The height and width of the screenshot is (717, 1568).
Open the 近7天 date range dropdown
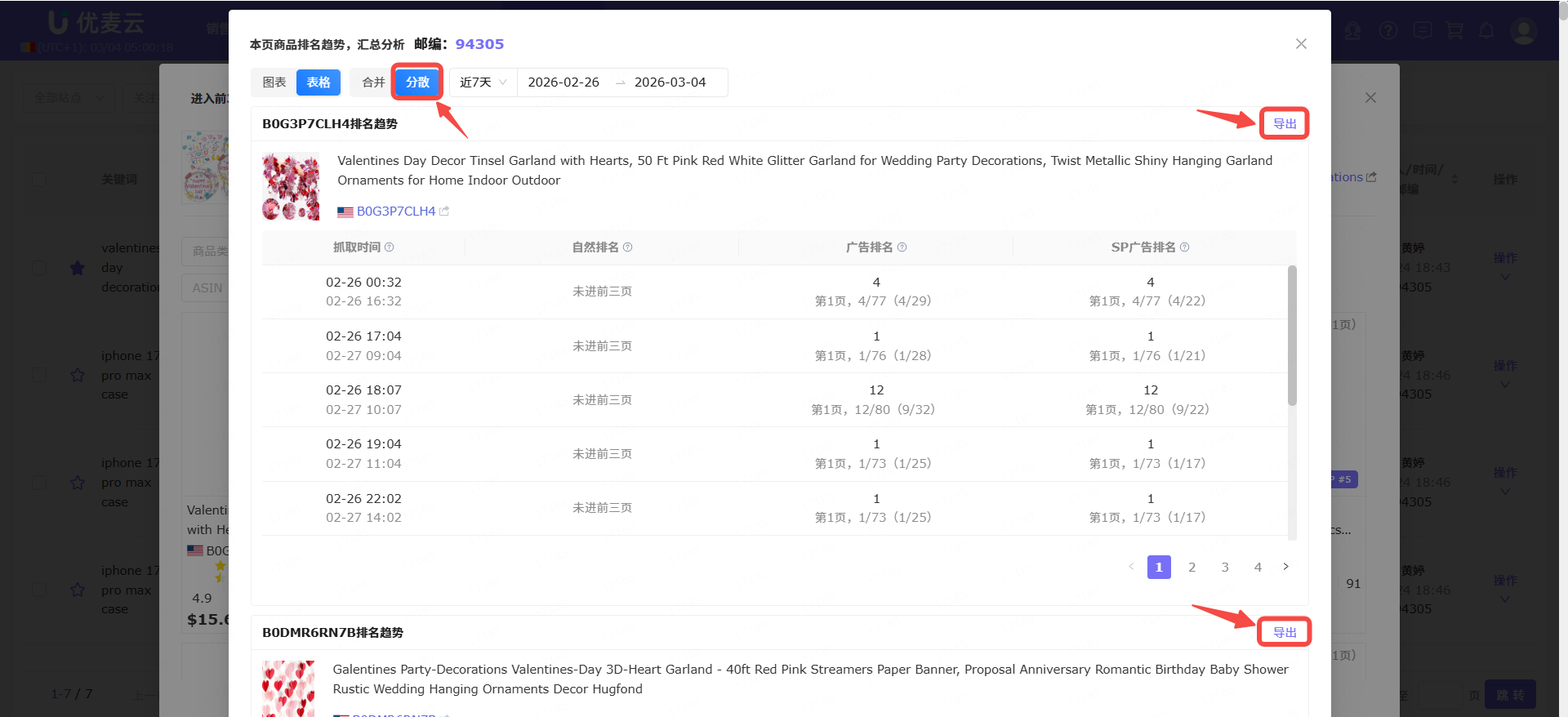pos(483,82)
